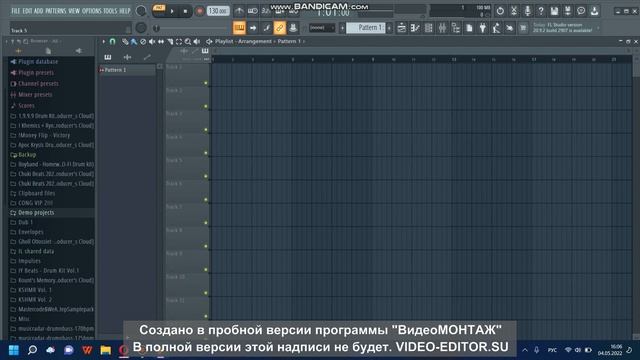Open the Pattern 1 selector
The height and width of the screenshot is (360, 640).
pyautogui.click(x=366, y=28)
